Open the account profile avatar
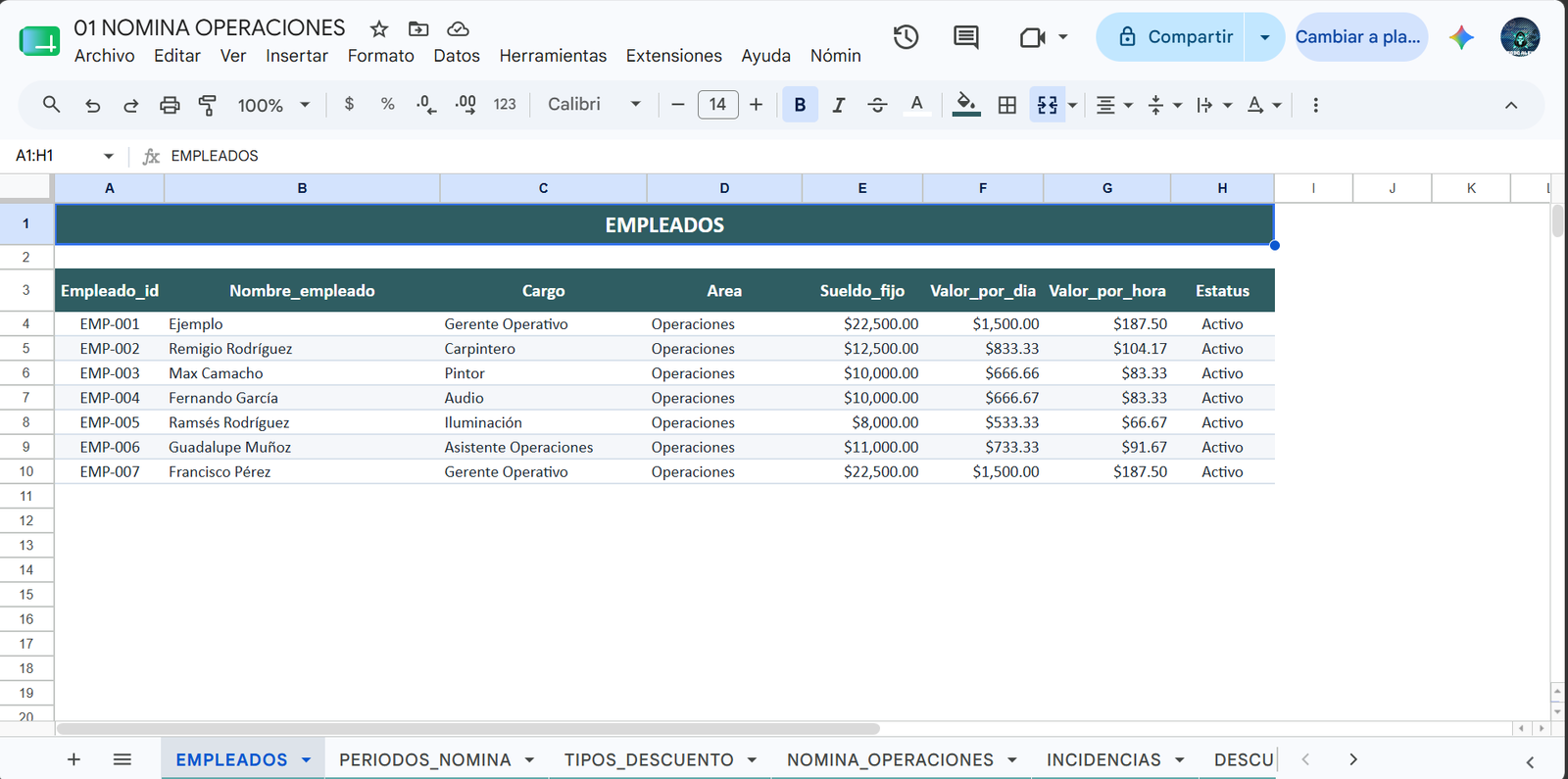The height and width of the screenshot is (779, 1568). tap(1520, 37)
